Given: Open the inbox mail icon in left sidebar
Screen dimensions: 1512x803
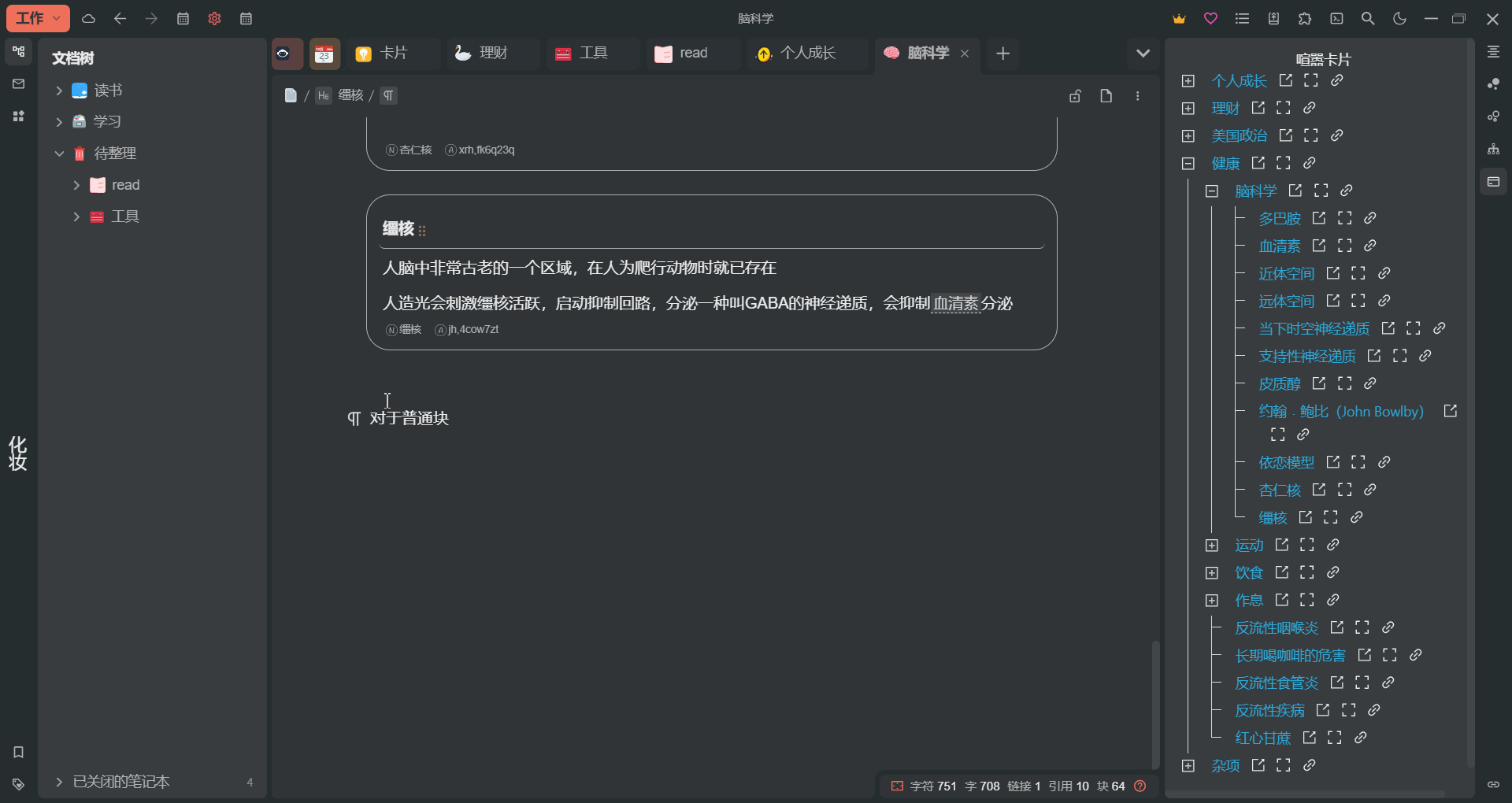Looking at the screenshot, I should [18, 83].
